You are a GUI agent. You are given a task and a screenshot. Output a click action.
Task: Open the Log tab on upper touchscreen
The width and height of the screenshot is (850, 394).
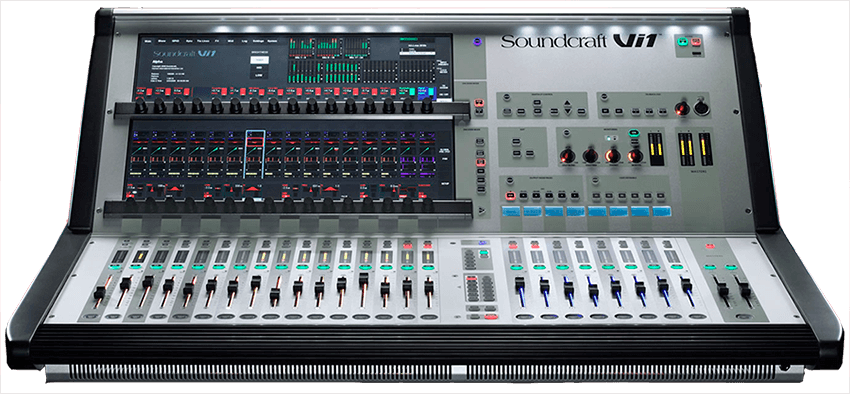[x=244, y=41]
